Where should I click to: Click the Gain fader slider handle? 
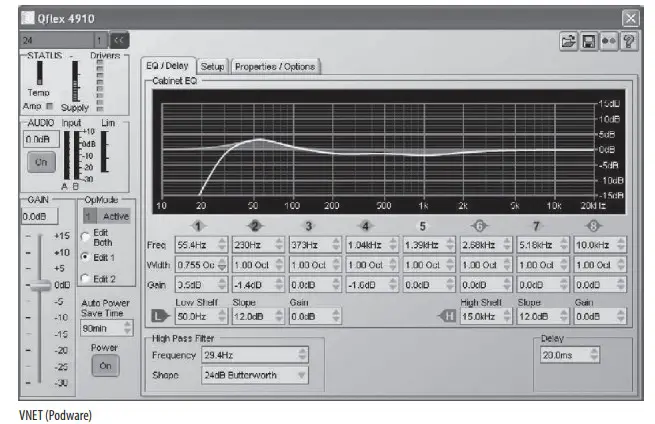[40, 284]
